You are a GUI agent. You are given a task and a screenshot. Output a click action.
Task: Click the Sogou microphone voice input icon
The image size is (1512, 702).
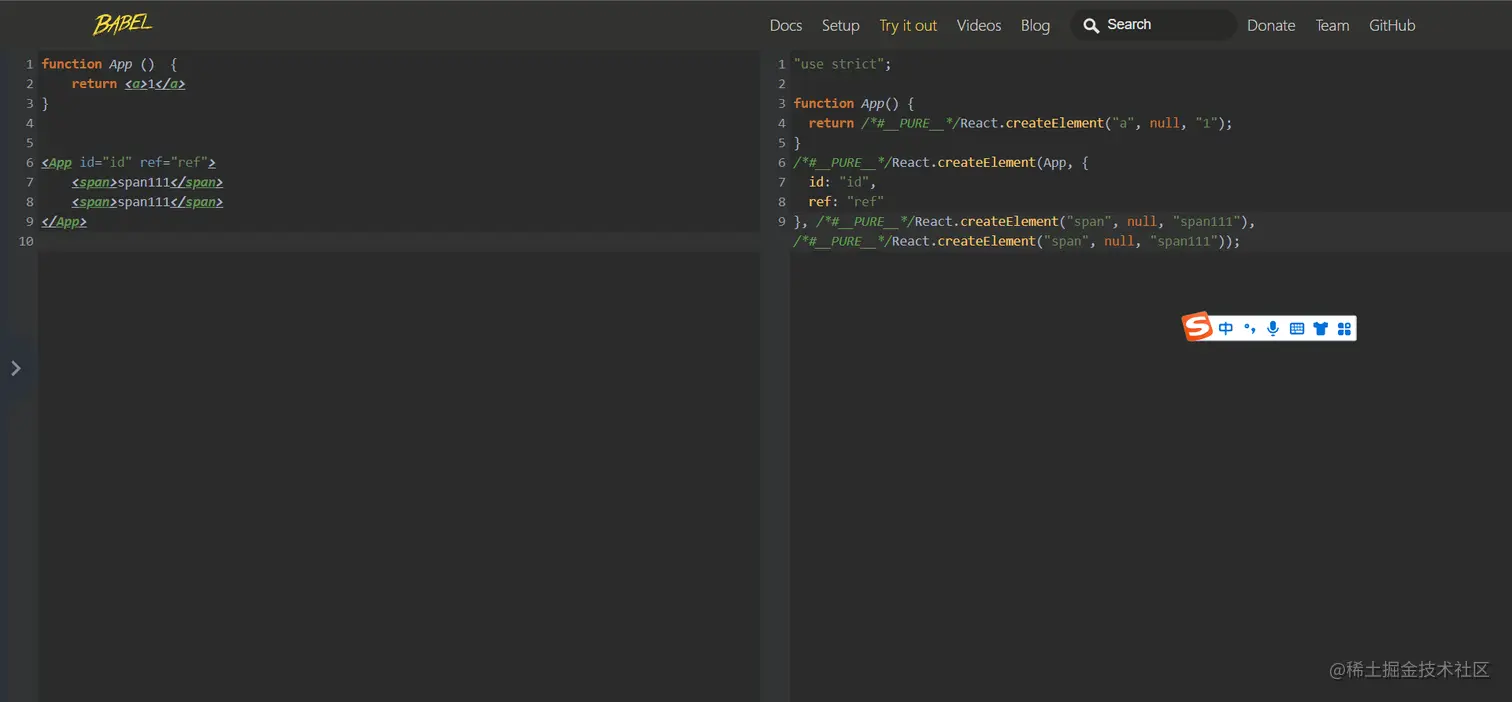tap(1273, 328)
